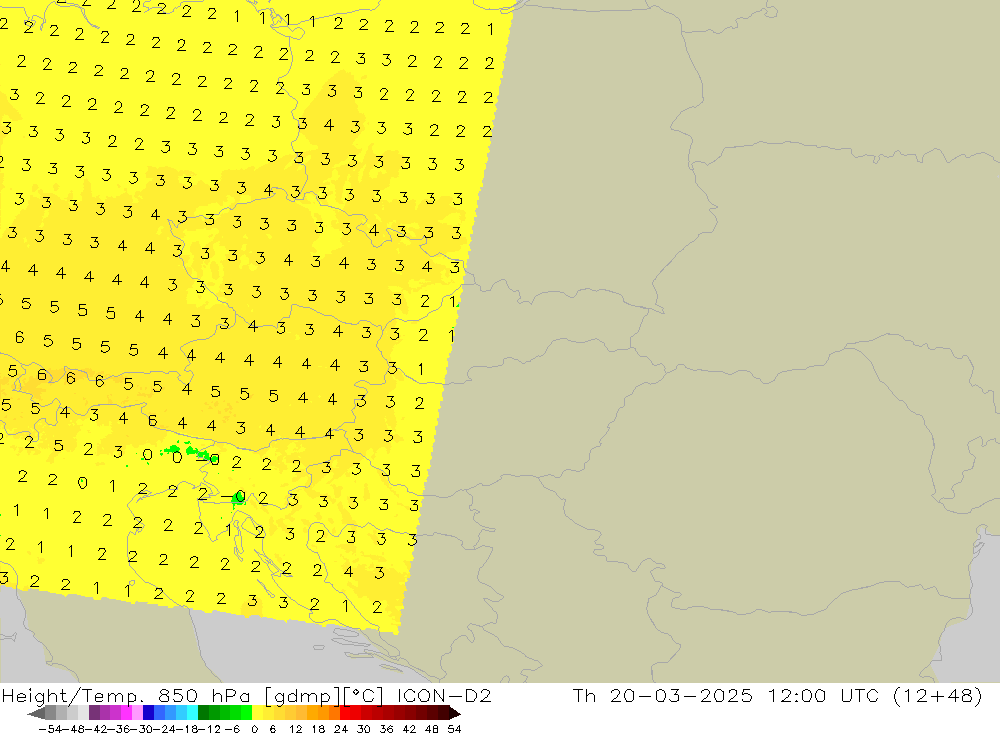Select the cyan swatch above legend value -18
Image resolution: width=1000 pixels, height=733 pixels.
192,713
